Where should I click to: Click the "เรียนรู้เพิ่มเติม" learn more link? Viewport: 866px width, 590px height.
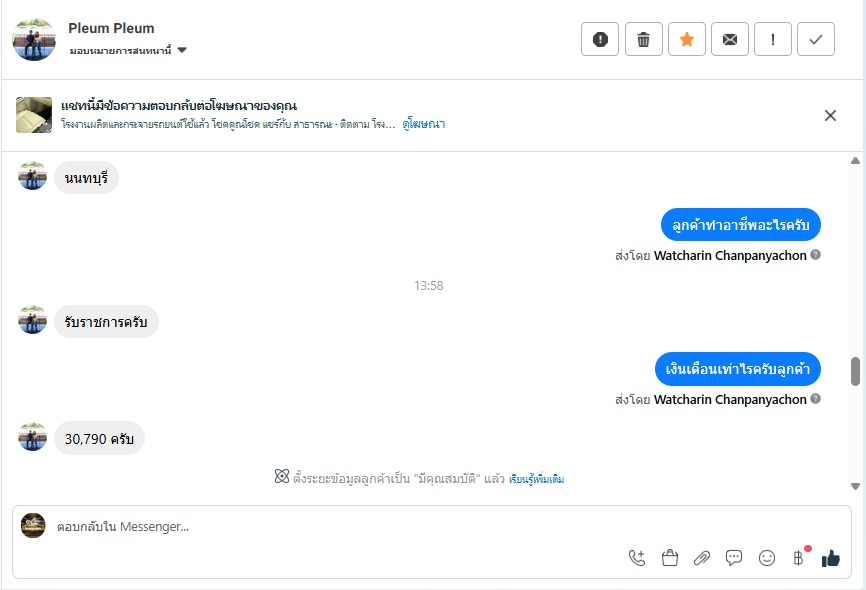(x=536, y=480)
